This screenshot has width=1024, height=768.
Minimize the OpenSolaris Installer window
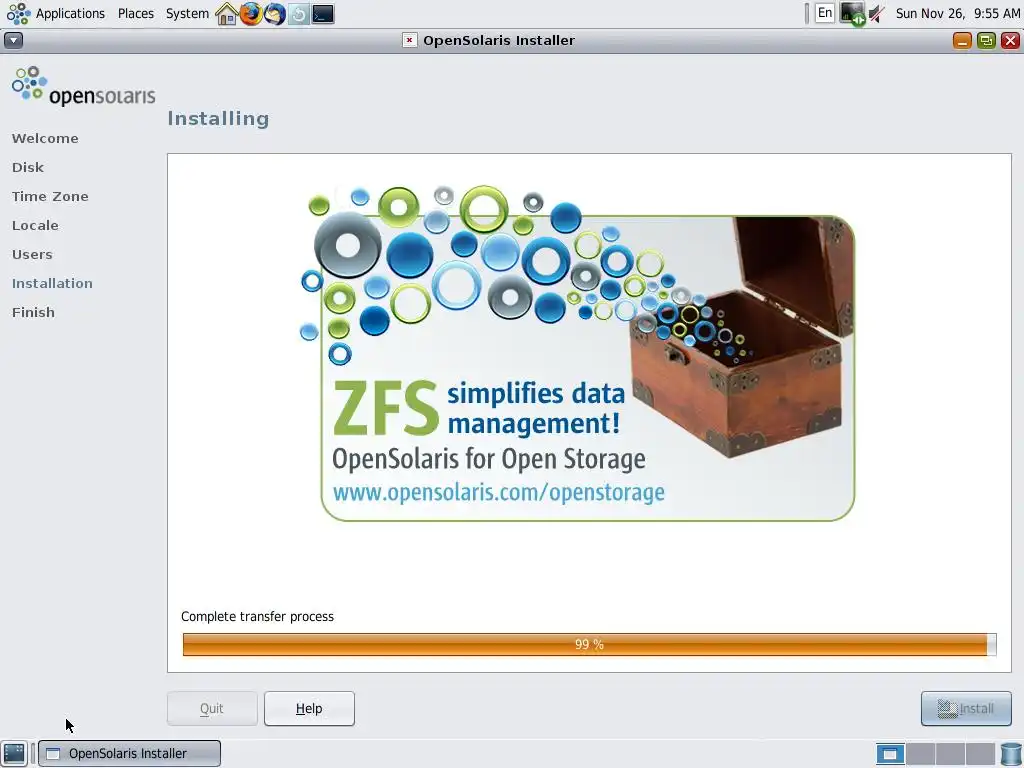(962, 40)
